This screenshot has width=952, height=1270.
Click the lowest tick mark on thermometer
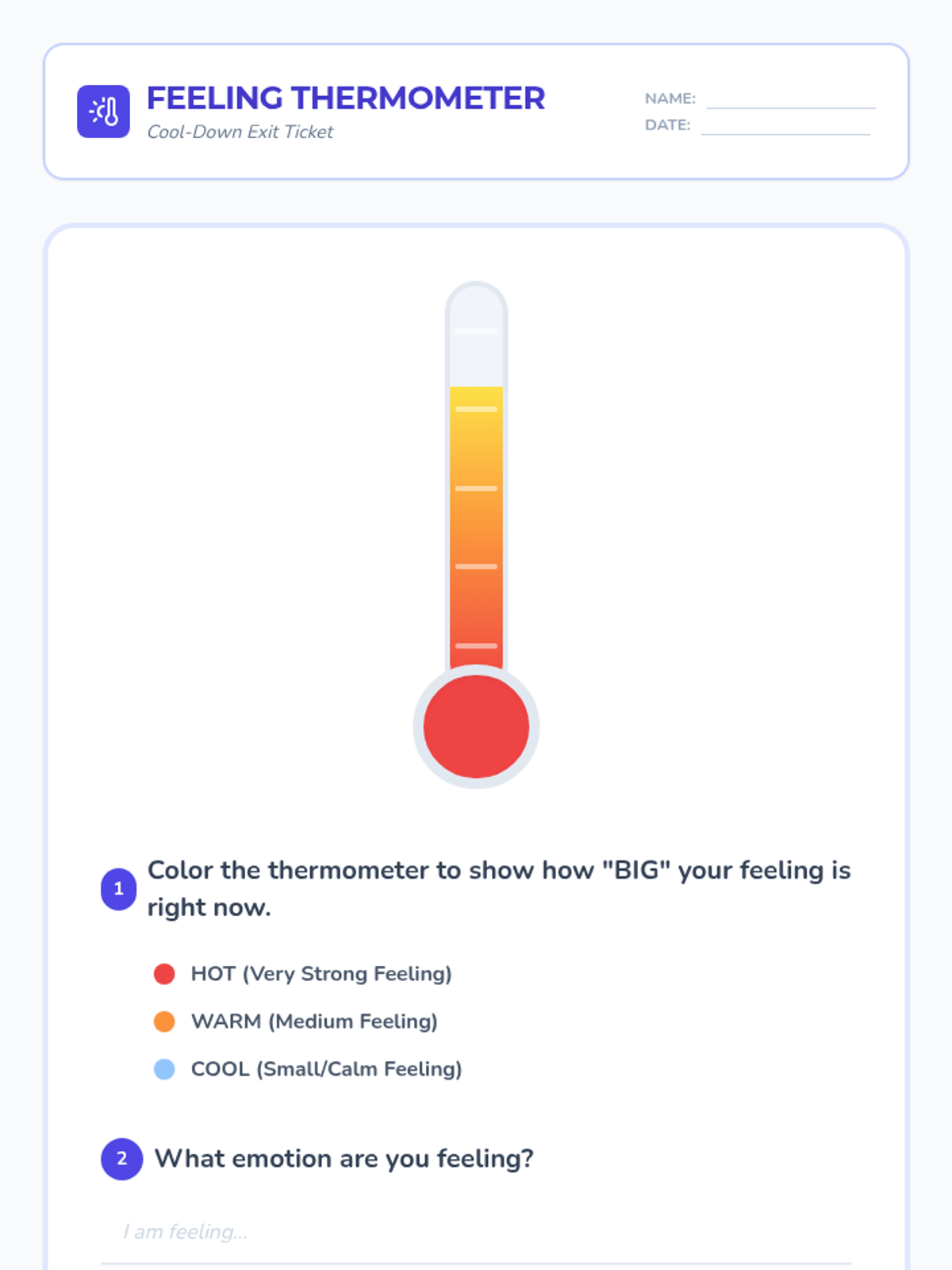click(476, 646)
